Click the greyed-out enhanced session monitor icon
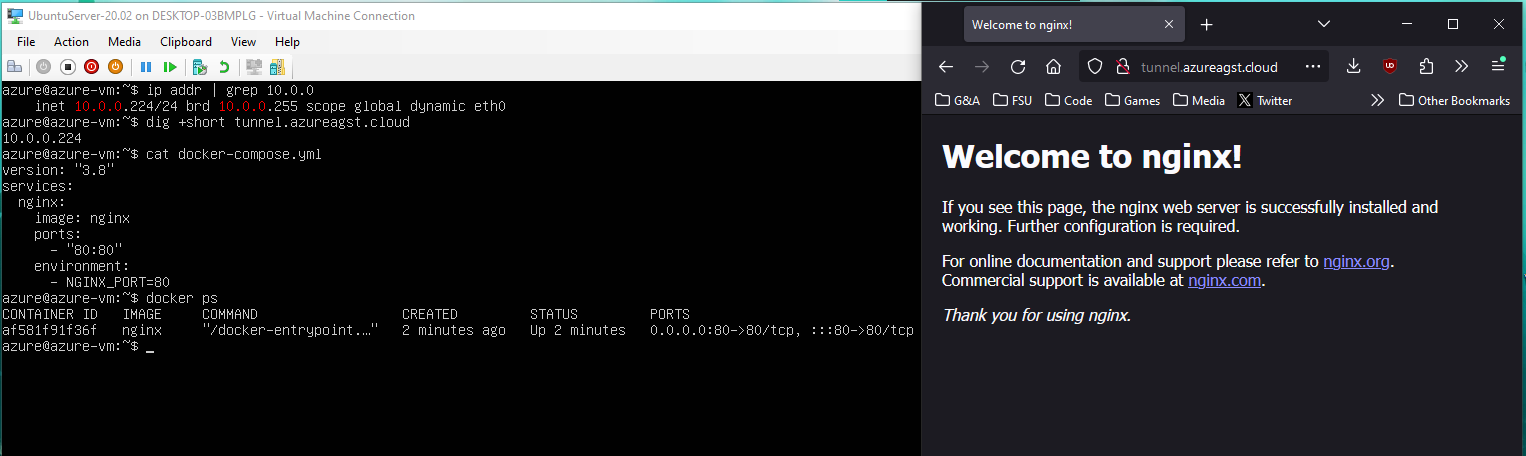The image size is (1526, 456). (x=254, y=67)
